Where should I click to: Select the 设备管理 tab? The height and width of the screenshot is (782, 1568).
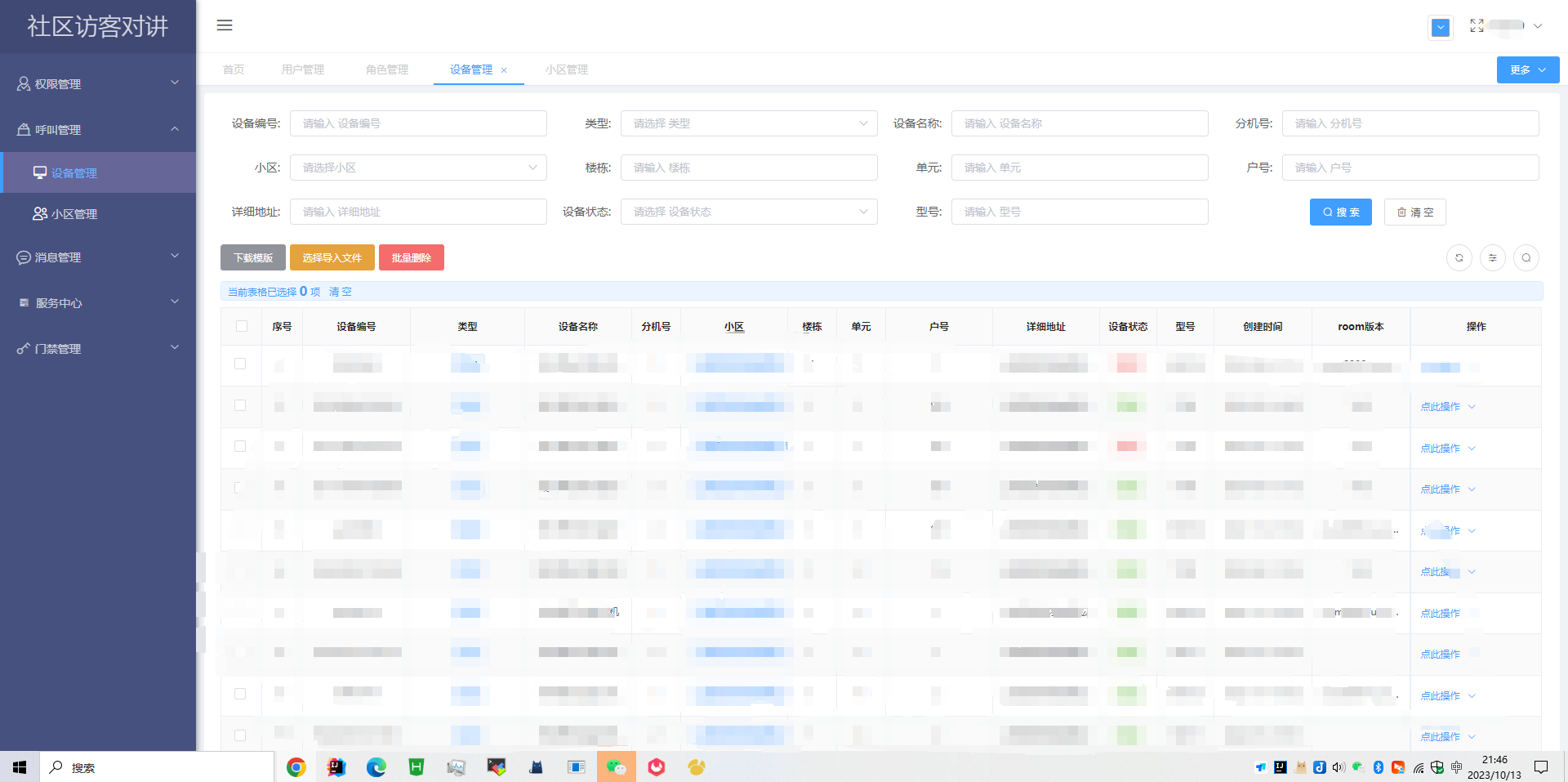pyautogui.click(x=471, y=69)
